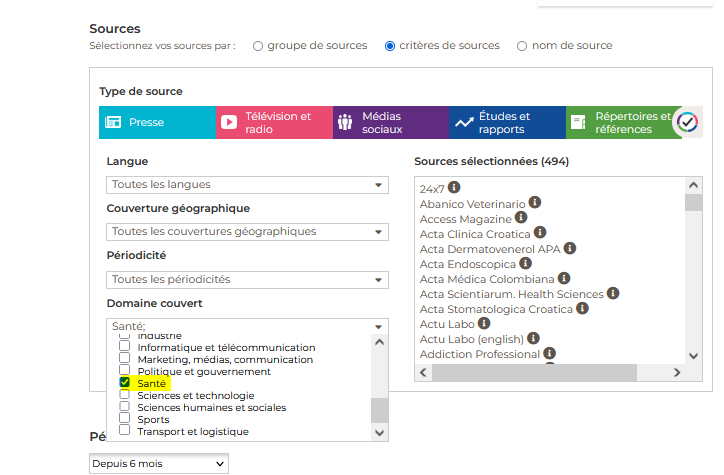Open info for Addiction Professional
This screenshot has width=724, height=475.
click(x=549, y=353)
